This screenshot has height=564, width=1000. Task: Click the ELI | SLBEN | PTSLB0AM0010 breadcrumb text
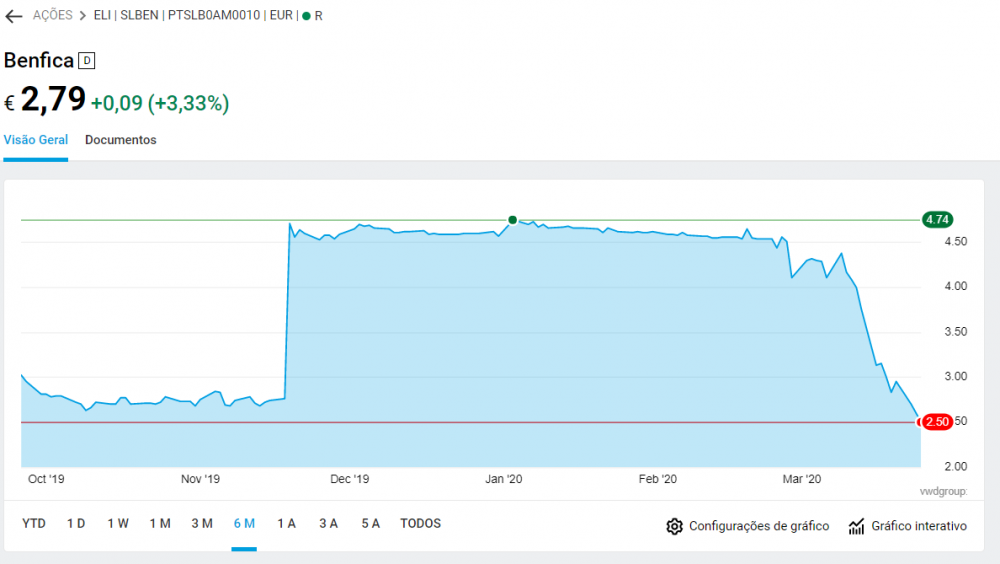177,15
